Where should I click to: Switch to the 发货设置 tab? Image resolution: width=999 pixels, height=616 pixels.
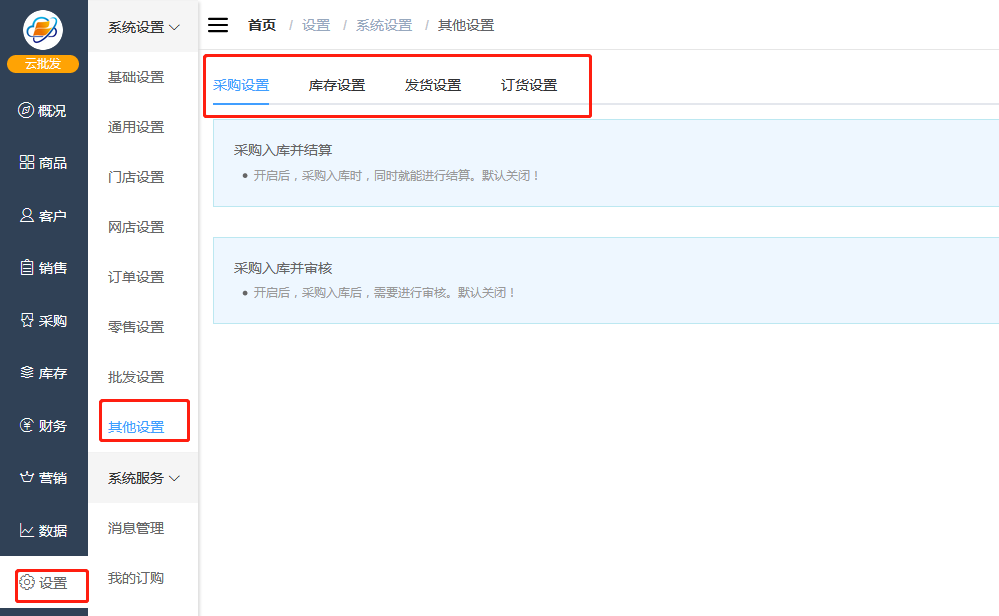433,85
